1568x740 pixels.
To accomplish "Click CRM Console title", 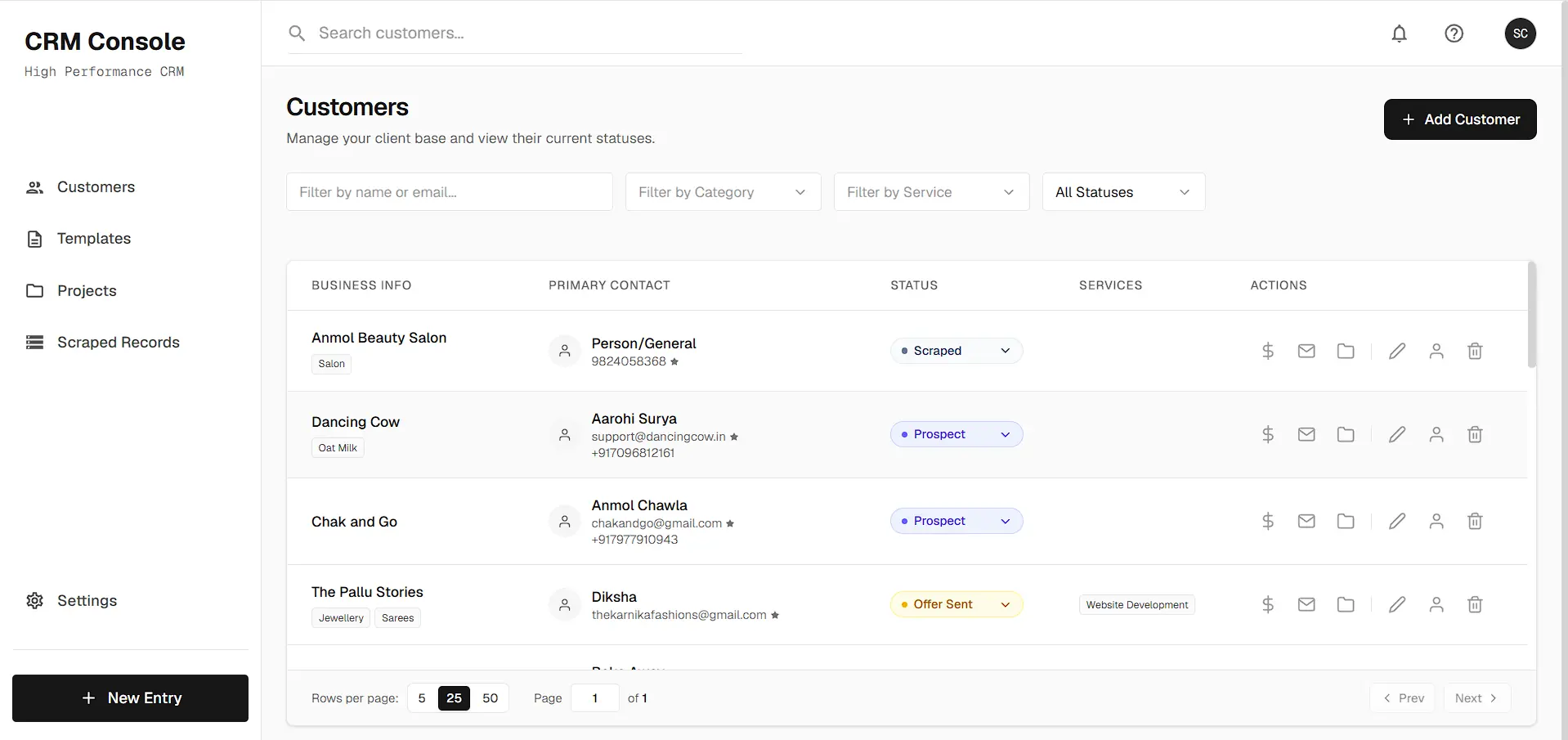I will point(105,42).
